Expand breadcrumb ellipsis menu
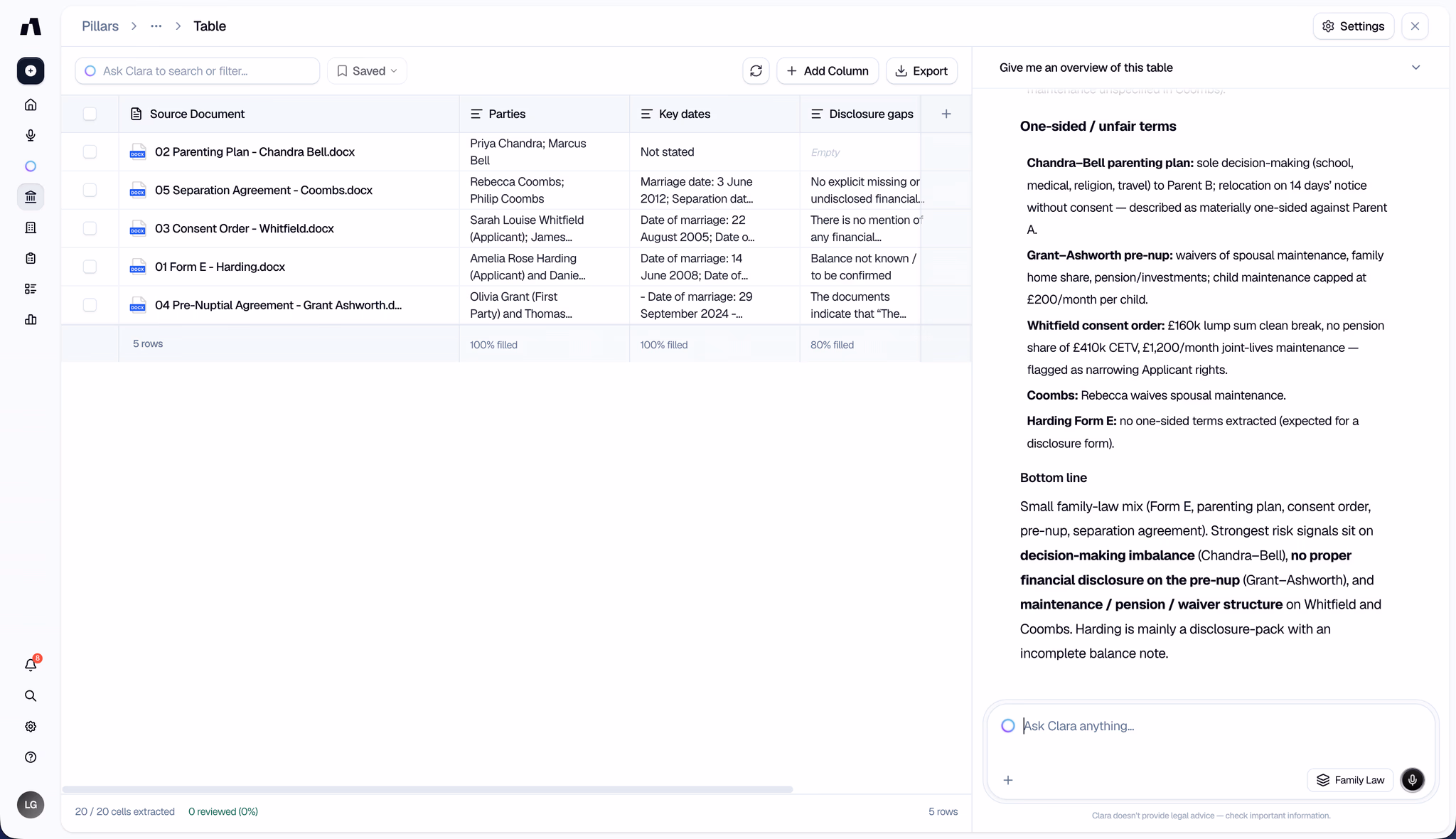Screen dimensions: 1456x839 pyautogui.click(x=156, y=26)
